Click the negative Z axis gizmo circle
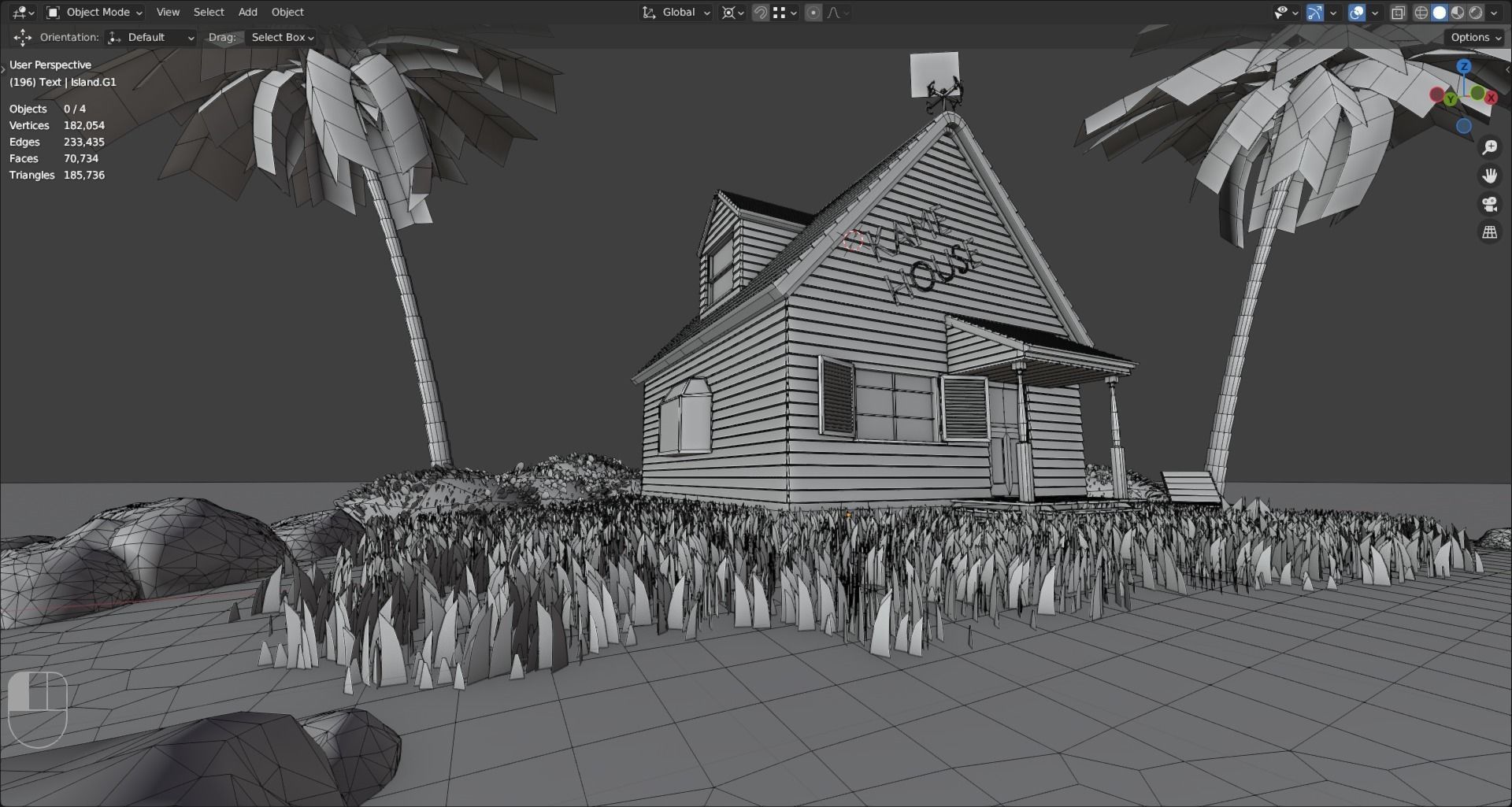 tap(1464, 126)
